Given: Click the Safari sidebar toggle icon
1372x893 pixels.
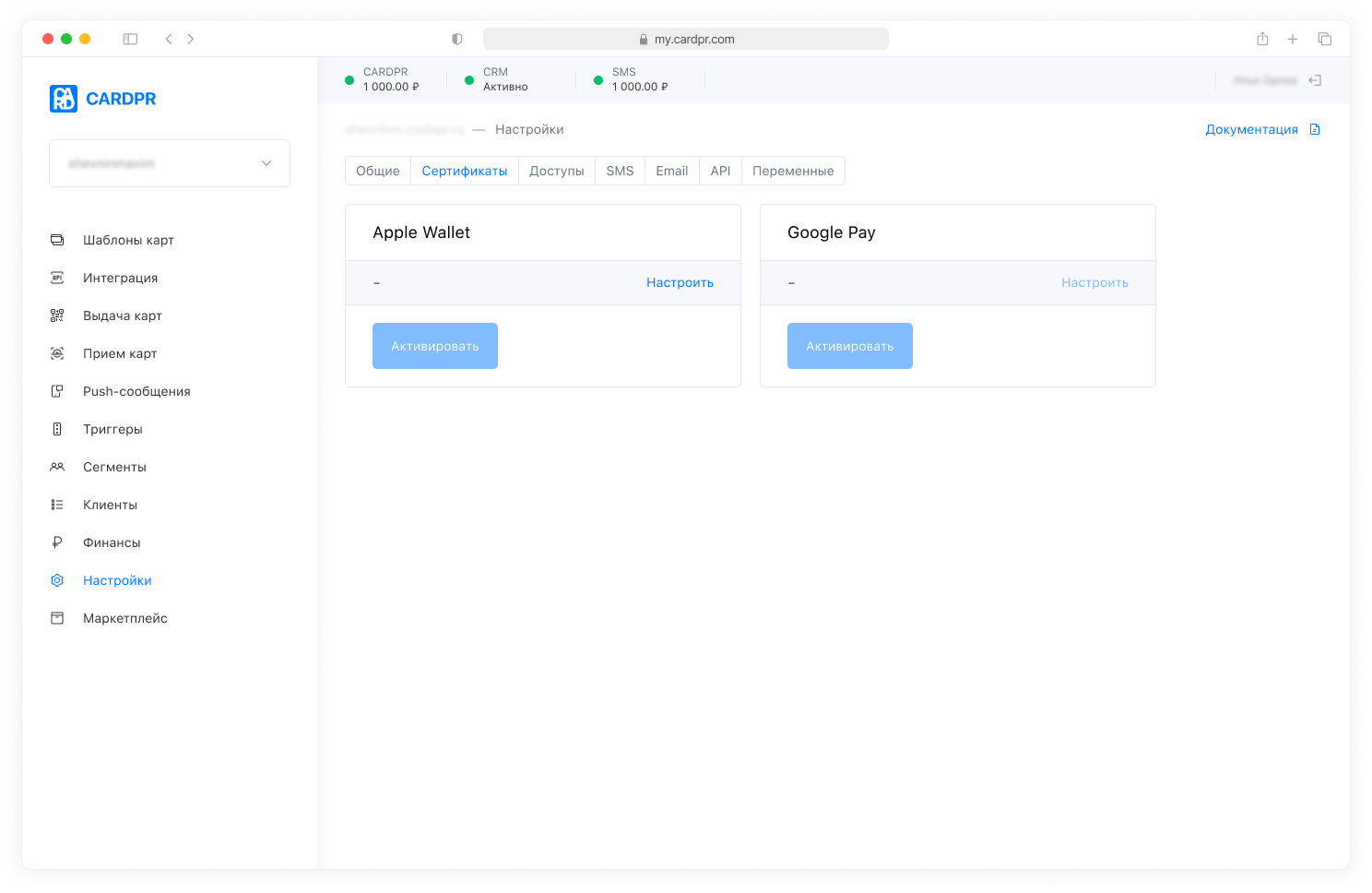Looking at the screenshot, I should pos(130,39).
